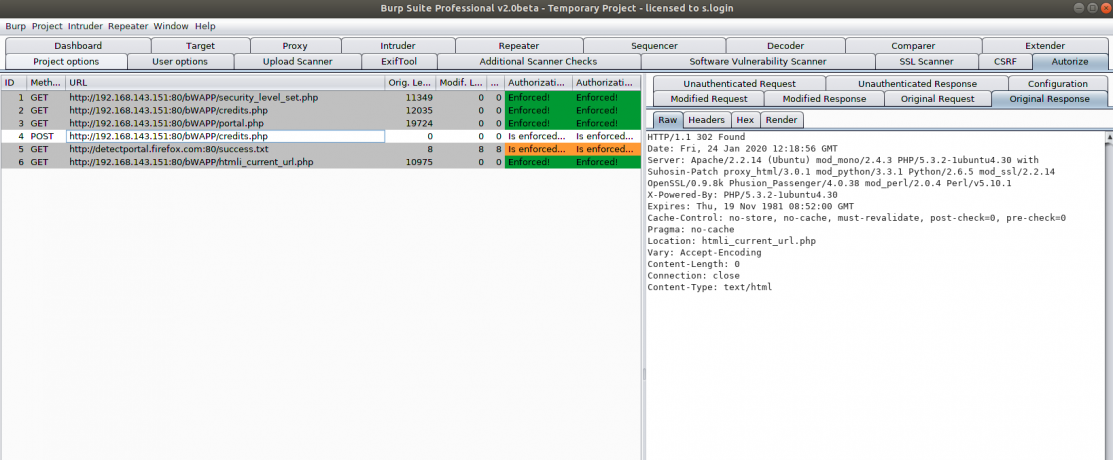Viewport: 1113px width, 460px height.
Task: Sort table by ID column header
Action: pyautogui.click(x=14, y=83)
